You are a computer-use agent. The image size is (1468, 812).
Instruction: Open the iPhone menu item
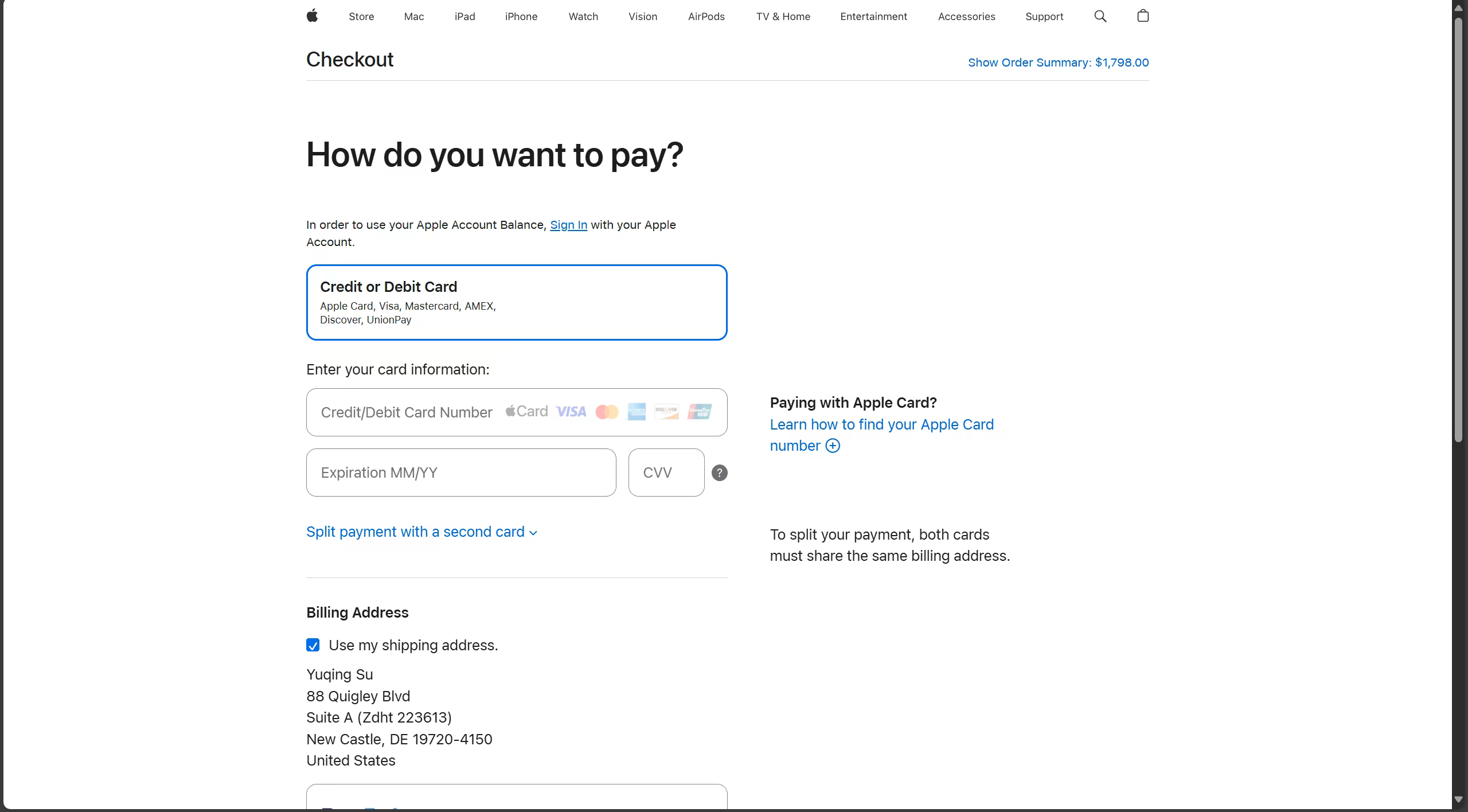pyautogui.click(x=521, y=17)
